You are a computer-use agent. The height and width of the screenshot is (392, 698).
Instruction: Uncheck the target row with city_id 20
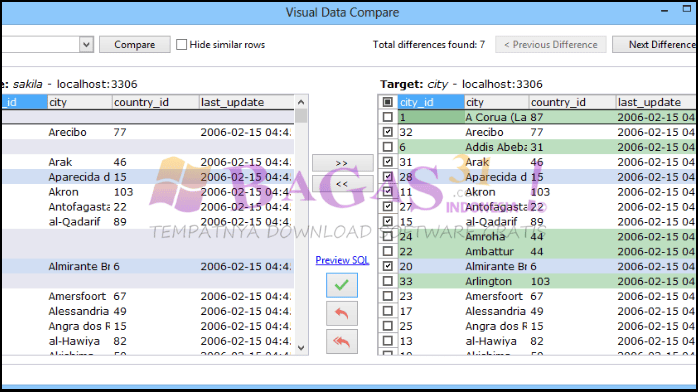point(387,266)
